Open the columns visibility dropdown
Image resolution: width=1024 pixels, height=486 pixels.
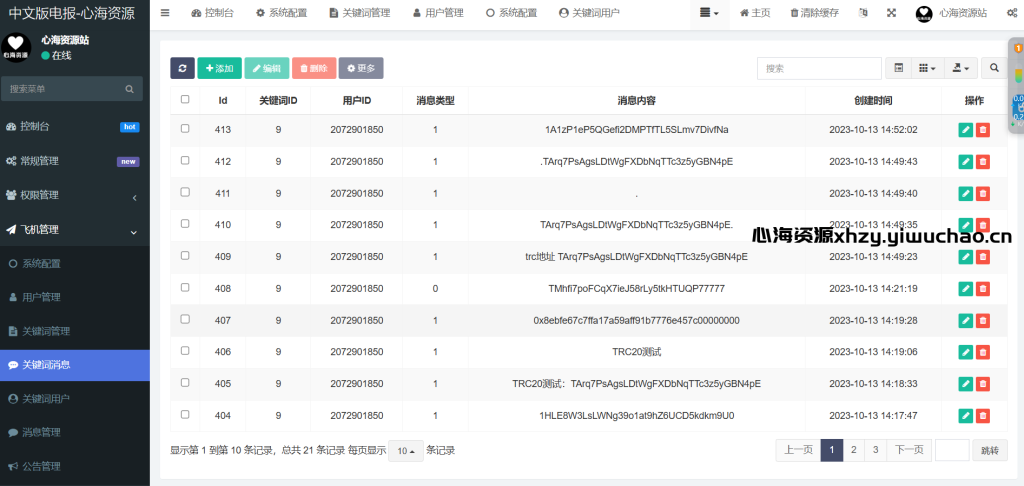click(x=927, y=68)
